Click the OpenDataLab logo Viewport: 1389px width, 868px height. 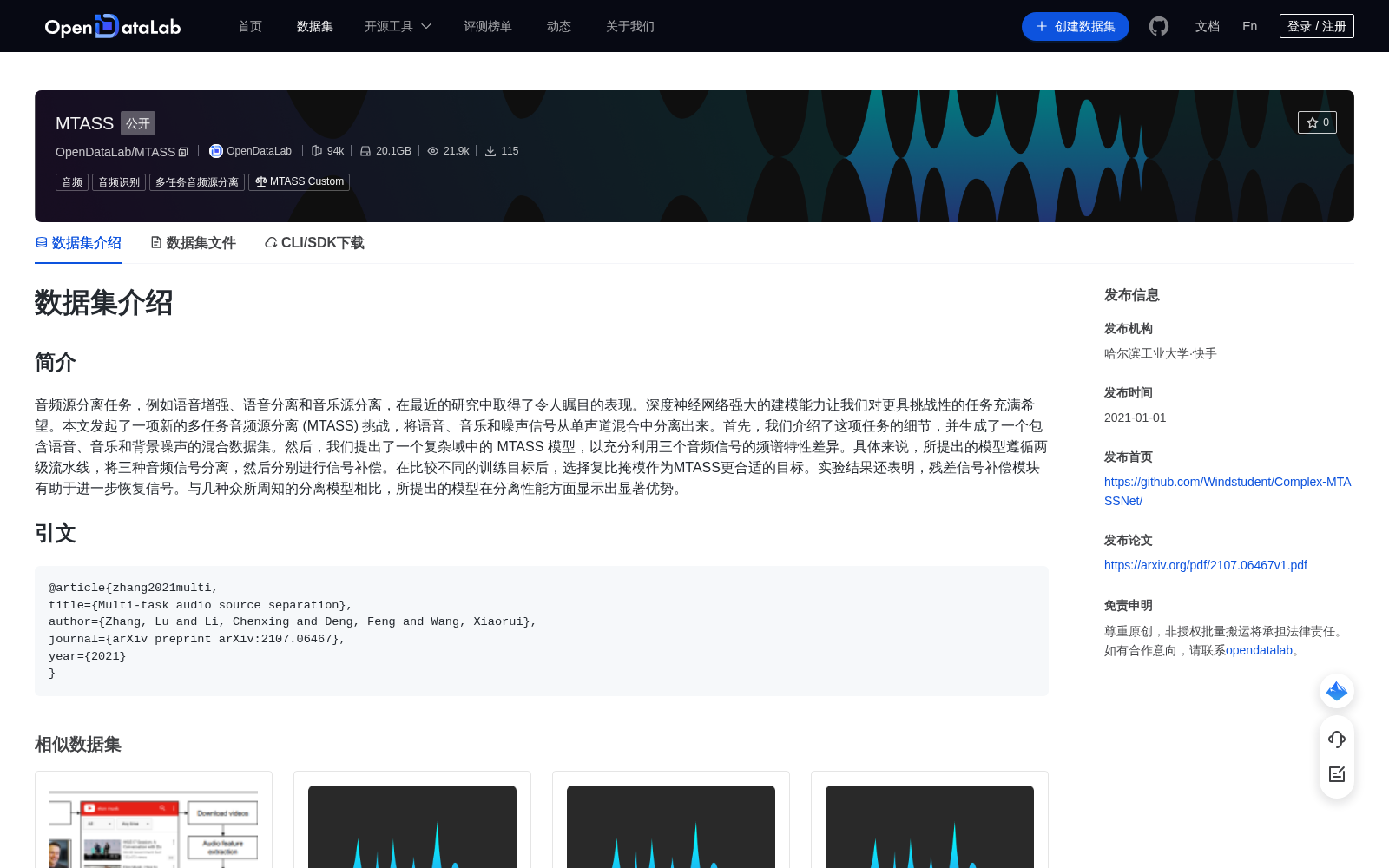click(113, 26)
